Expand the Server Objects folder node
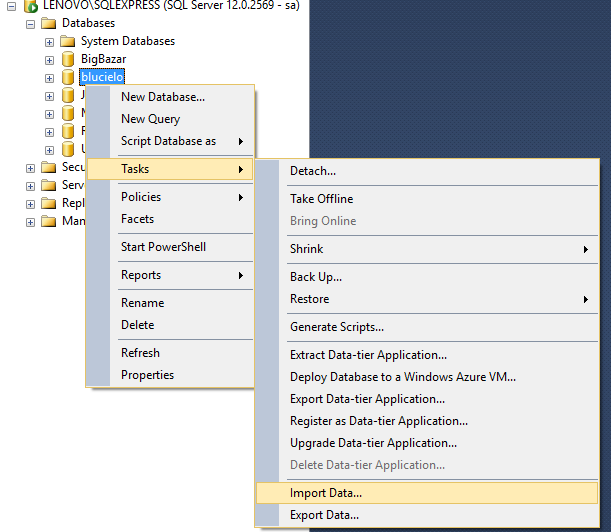611x532 pixels. 30,186
